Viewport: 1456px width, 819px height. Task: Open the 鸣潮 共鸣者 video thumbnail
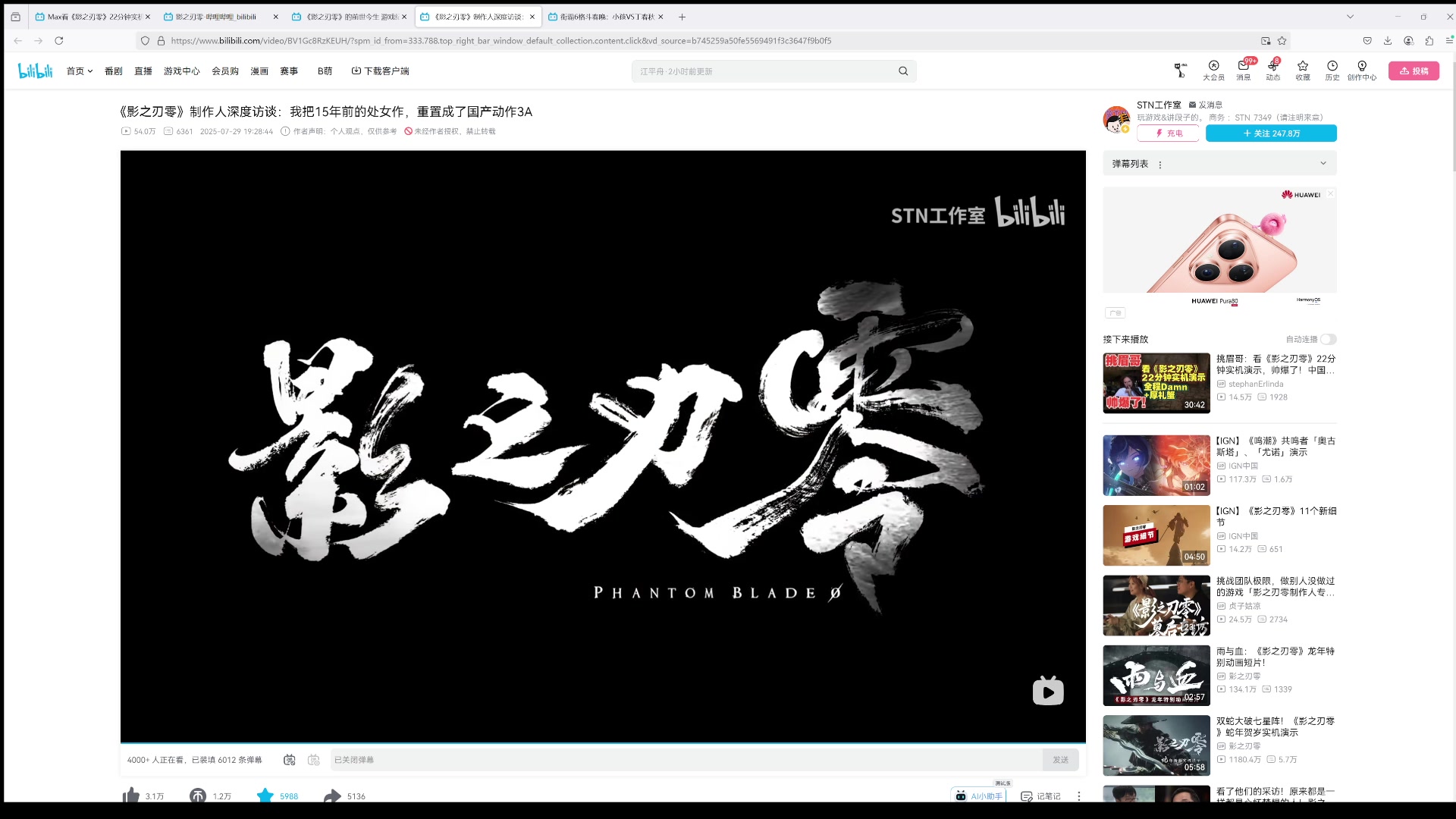(x=1156, y=466)
